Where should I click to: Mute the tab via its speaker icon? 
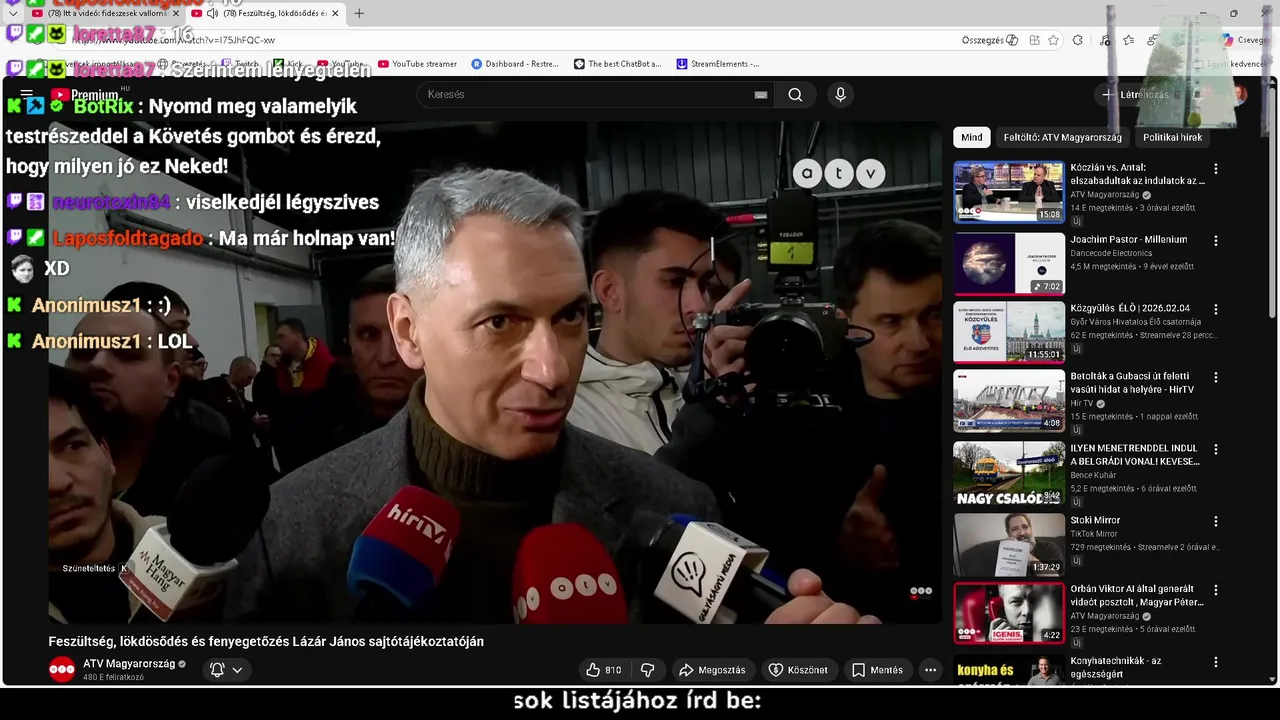pyautogui.click(x=212, y=13)
